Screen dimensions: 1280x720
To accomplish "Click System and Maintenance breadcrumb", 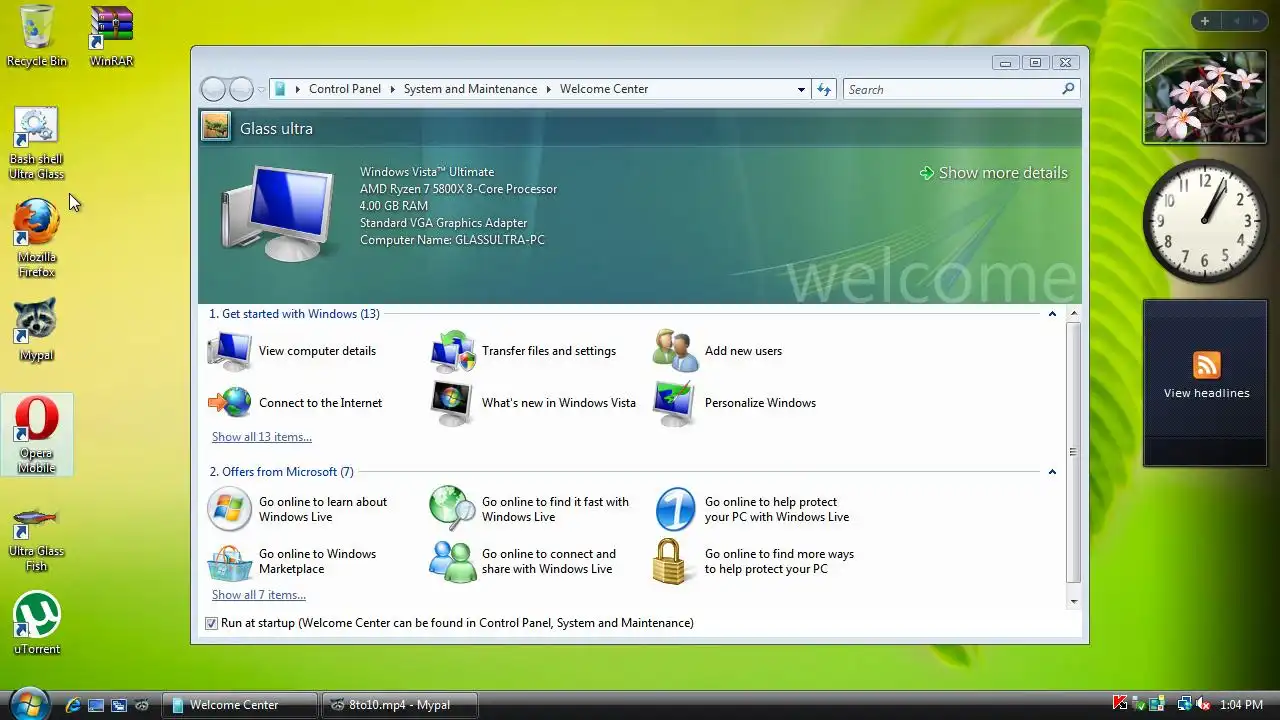I will click(470, 89).
